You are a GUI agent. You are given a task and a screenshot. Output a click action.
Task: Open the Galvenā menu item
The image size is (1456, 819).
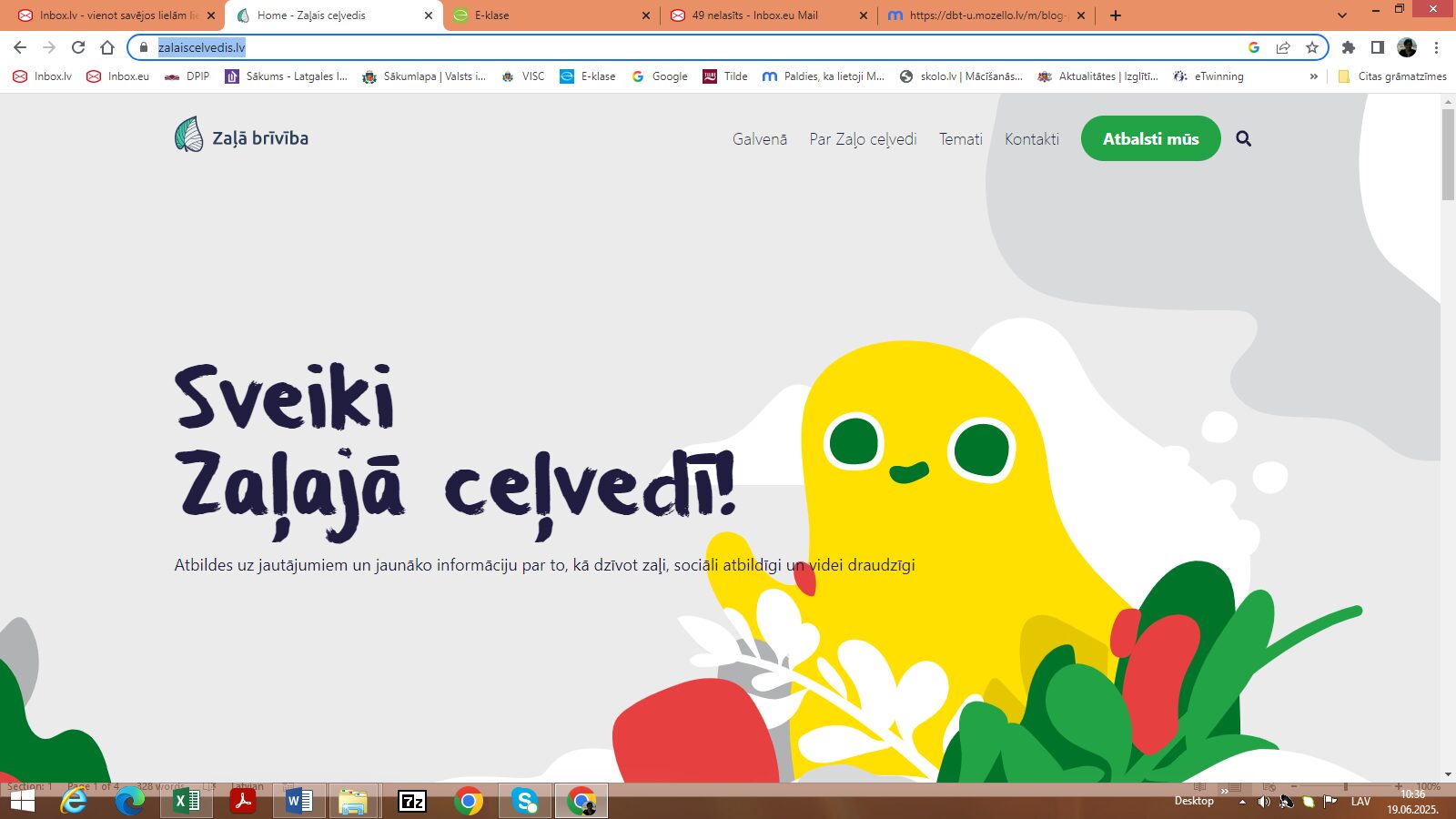pyautogui.click(x=760, y=139)
